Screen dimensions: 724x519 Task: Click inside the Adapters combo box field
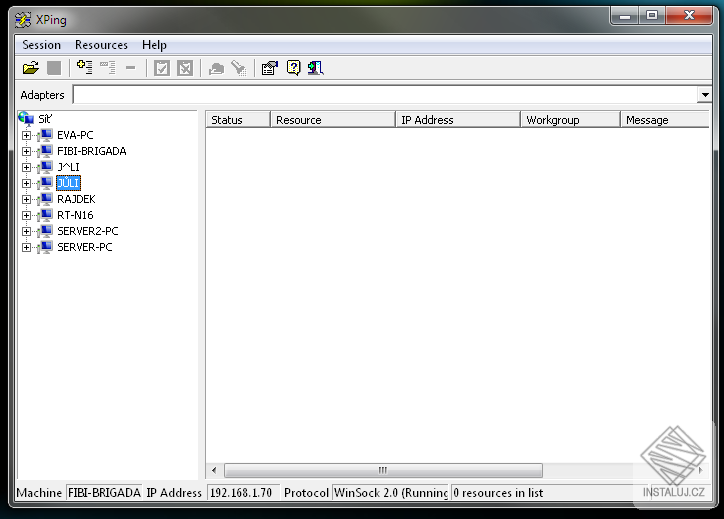click(385, 95)
